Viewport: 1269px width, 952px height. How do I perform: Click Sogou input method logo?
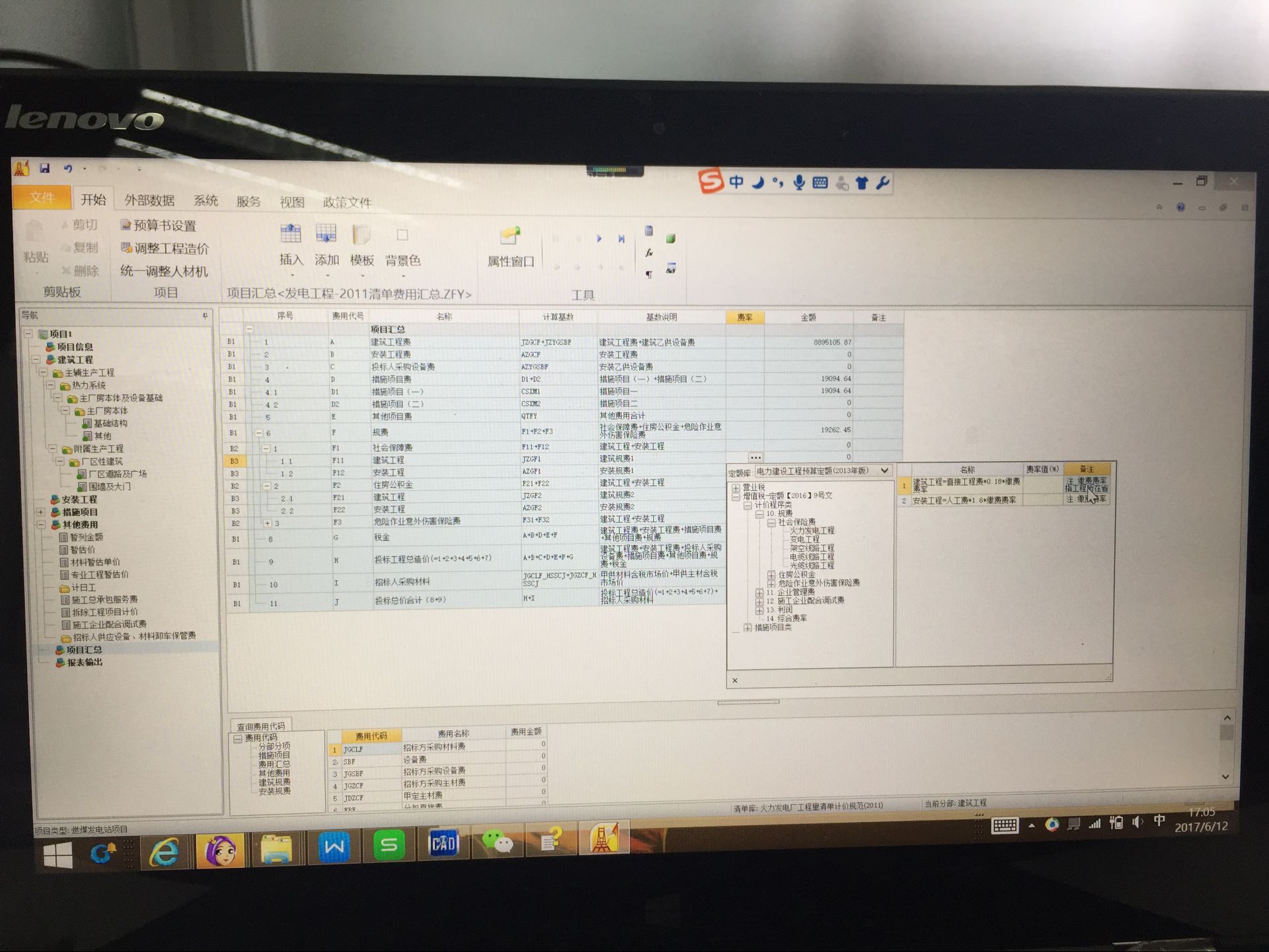[711, 180]
